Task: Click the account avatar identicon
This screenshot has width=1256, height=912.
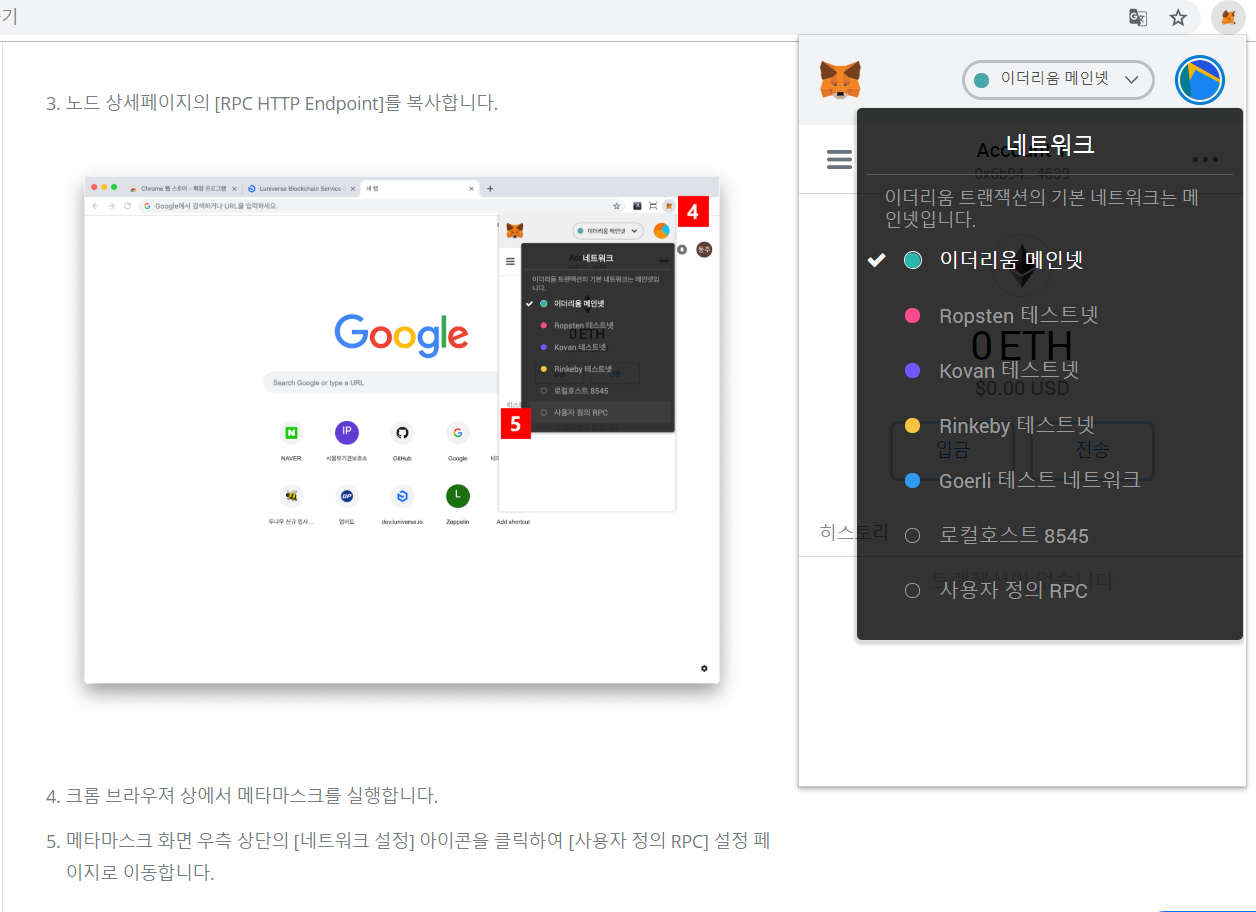Action: point(1200,80)
